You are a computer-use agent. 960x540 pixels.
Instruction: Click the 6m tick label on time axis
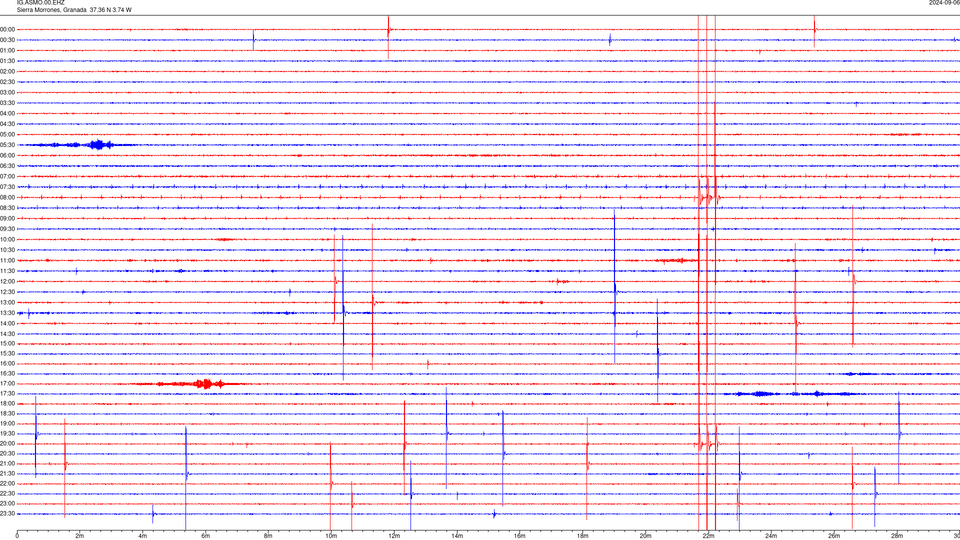(205, 536)
